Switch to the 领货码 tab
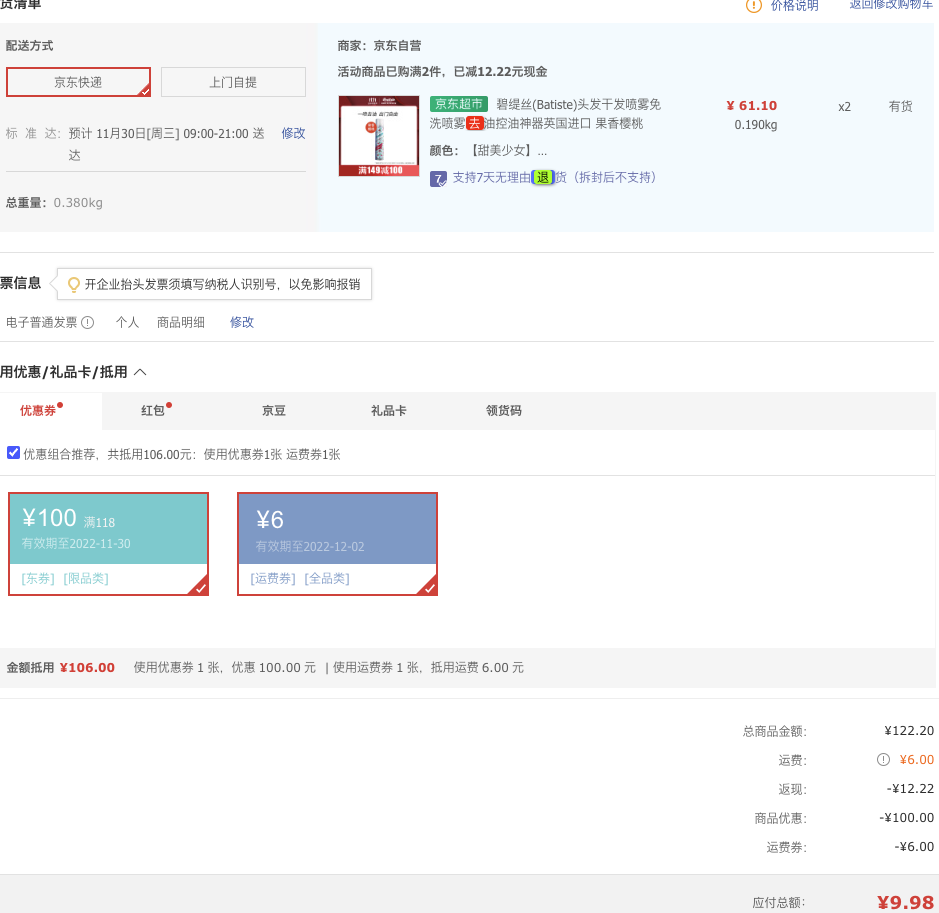The image size is (939, 913). point(504,411)
